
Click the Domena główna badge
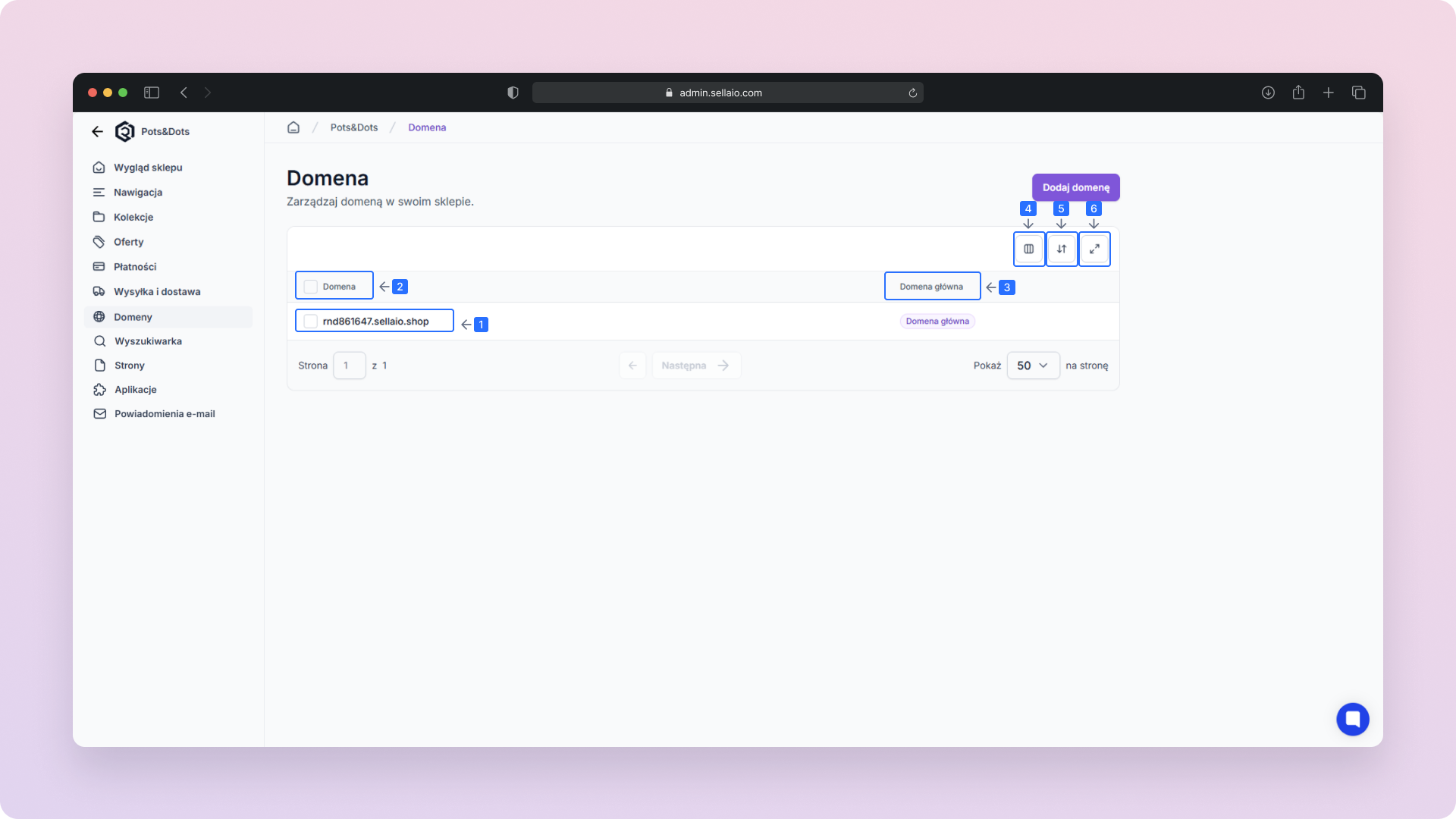pyautogui.click(x=937, y=322)
